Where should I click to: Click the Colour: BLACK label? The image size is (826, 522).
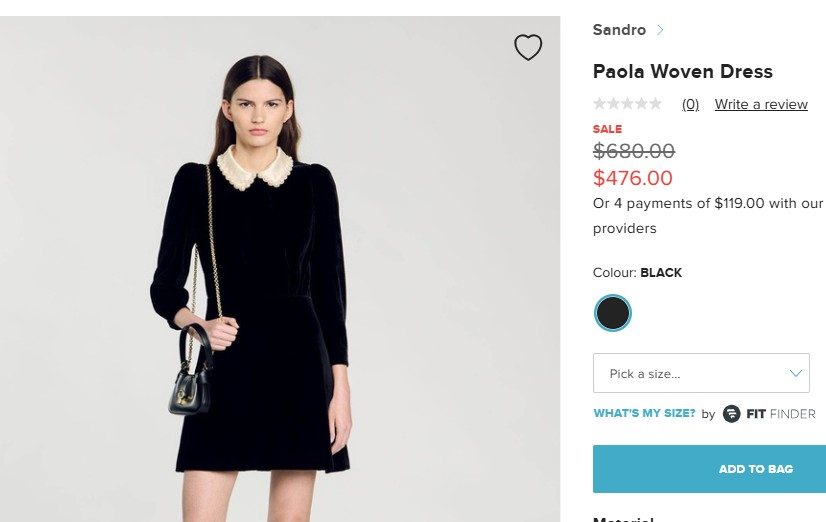(x=637, y=273)
